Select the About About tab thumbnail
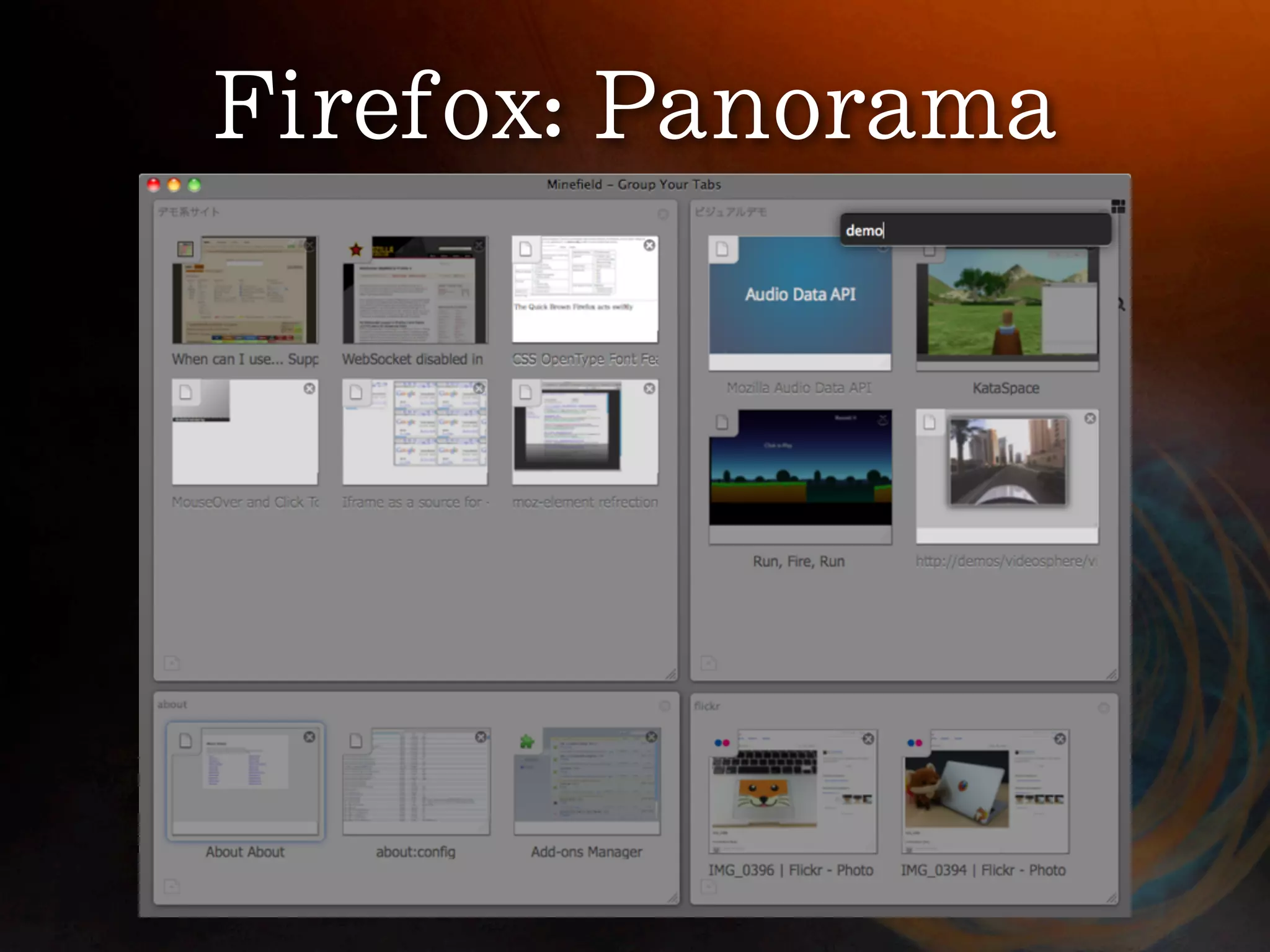 (x=246, y=781)
